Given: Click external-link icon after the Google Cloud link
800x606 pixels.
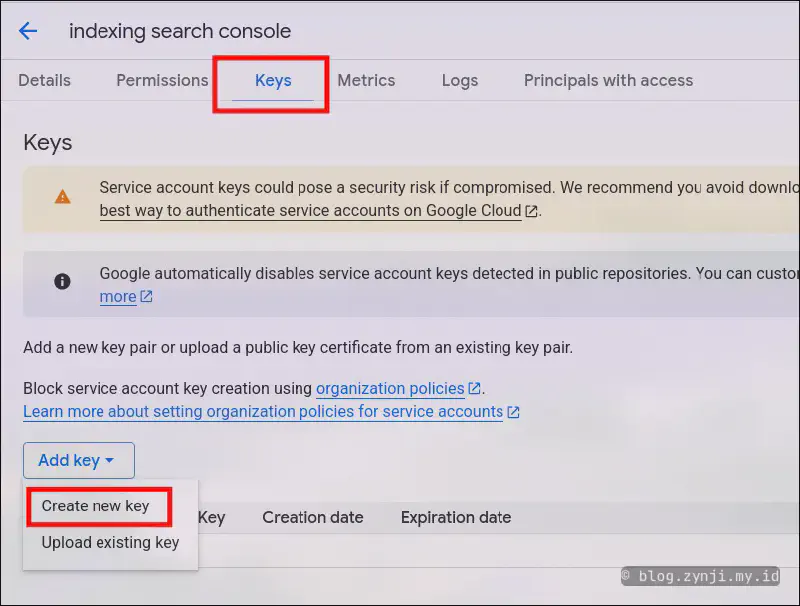Looking at the screenshot, I should coord(531,211).
